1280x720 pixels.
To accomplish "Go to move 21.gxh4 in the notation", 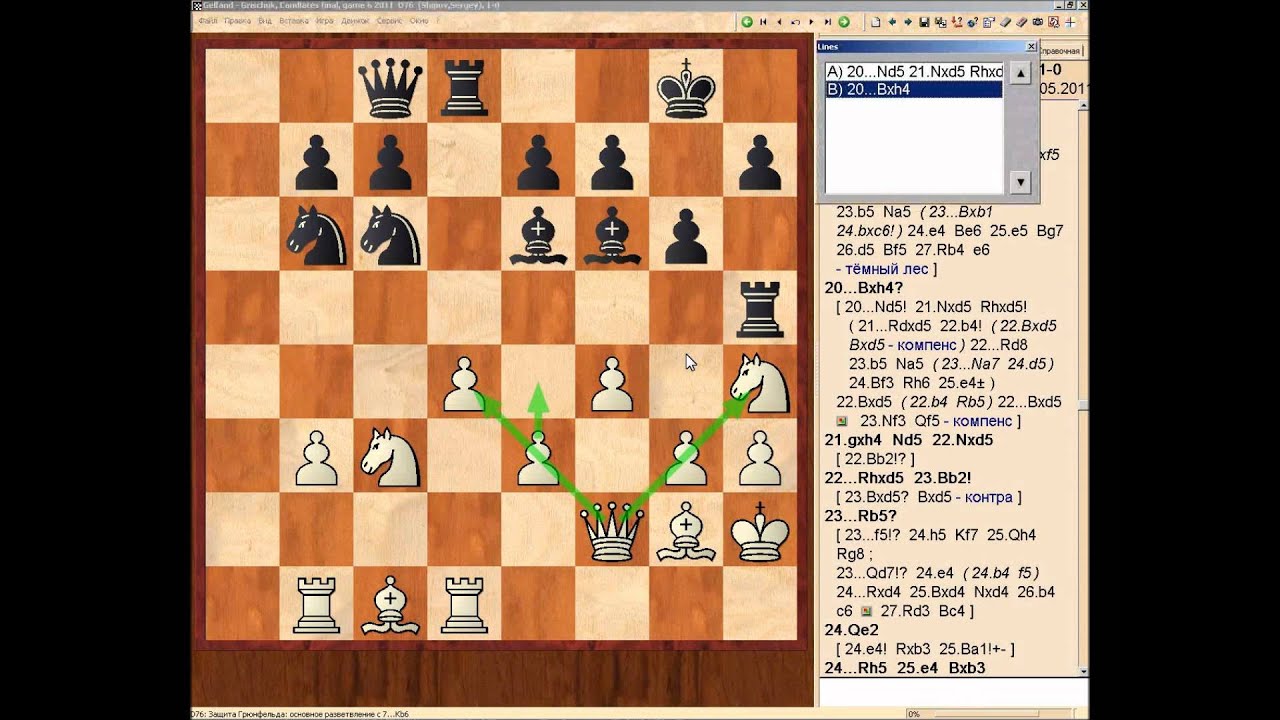I will pos(853,439).
